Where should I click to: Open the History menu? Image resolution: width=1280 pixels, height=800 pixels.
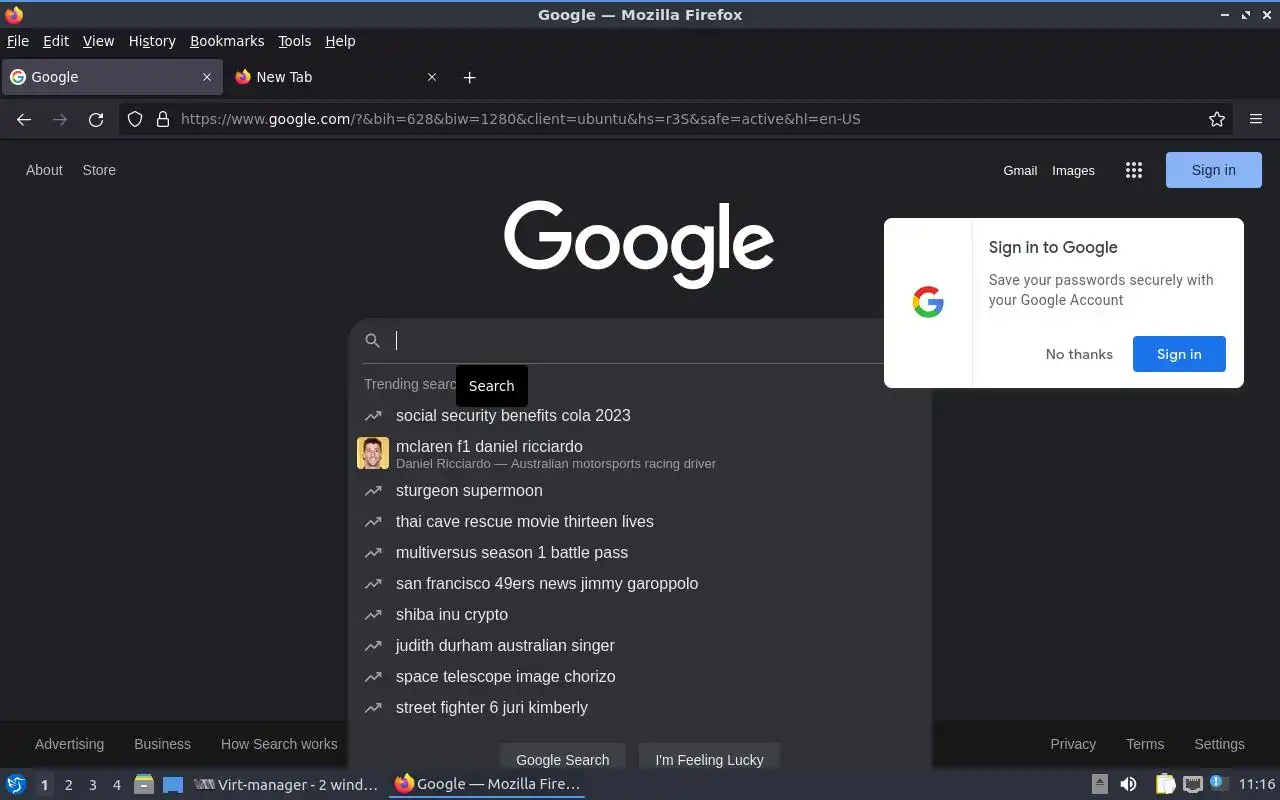pyautogui.click(x=152, y=41)
